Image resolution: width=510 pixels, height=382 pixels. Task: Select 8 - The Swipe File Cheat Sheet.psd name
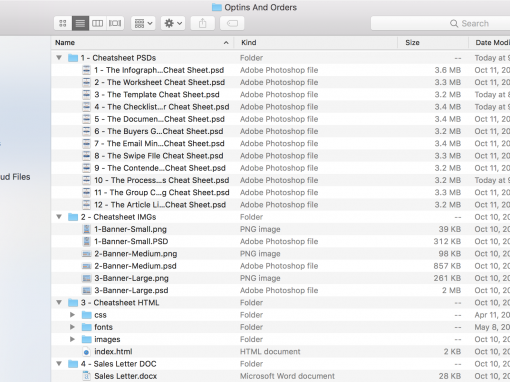coord(159,156)
